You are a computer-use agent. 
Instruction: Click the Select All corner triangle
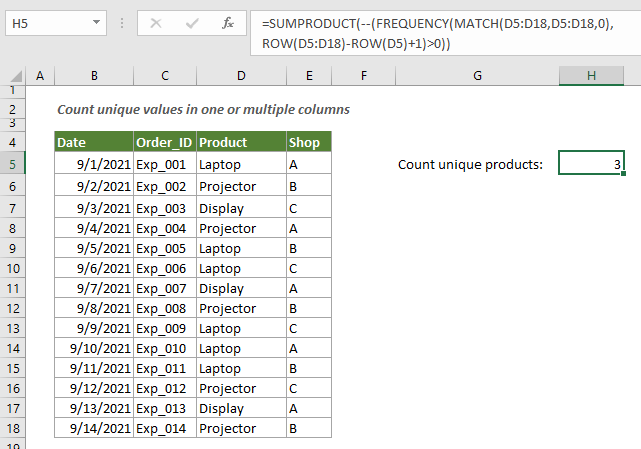14,76
